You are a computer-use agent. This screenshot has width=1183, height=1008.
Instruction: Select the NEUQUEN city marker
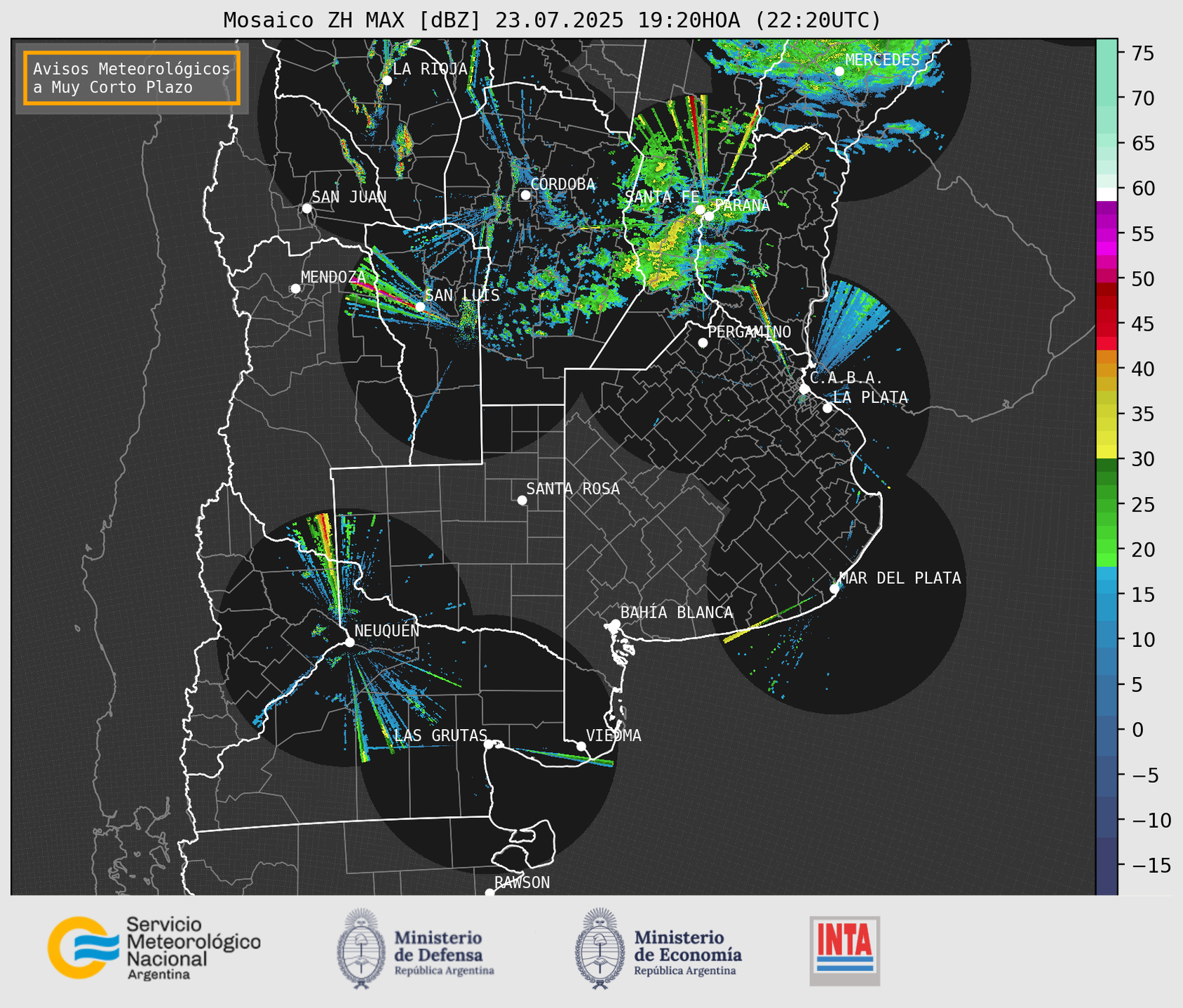(x=349, y=642)
